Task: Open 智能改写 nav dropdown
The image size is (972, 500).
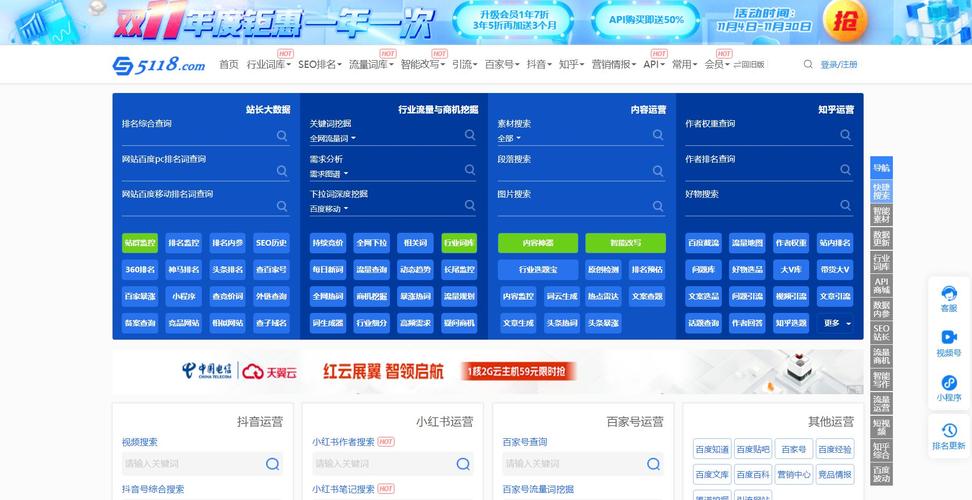Action: pyautogui.click(x=422, y=64)
